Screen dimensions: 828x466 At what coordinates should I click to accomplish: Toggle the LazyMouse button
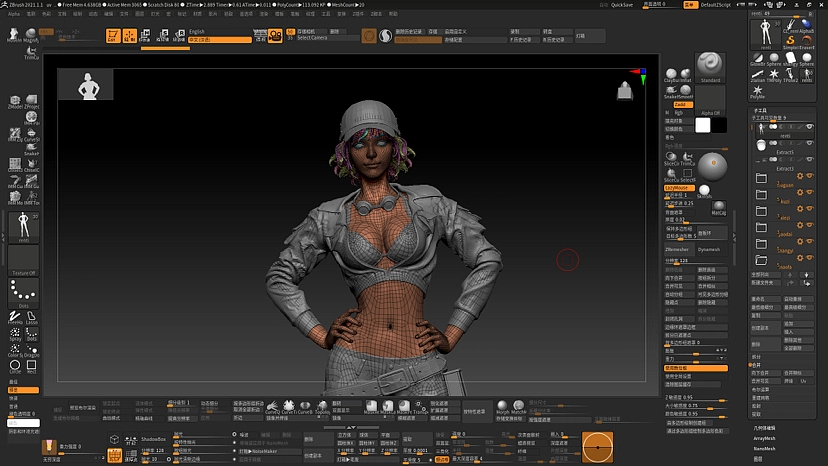(679, 188)
